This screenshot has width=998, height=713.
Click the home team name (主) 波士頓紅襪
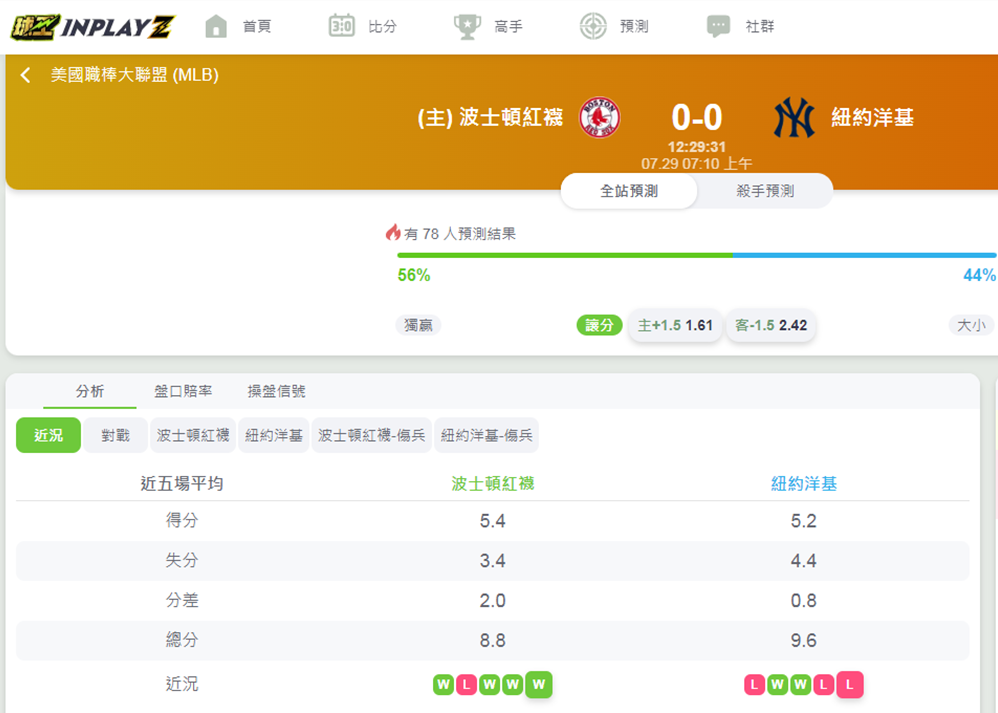(x=490, y=117)
